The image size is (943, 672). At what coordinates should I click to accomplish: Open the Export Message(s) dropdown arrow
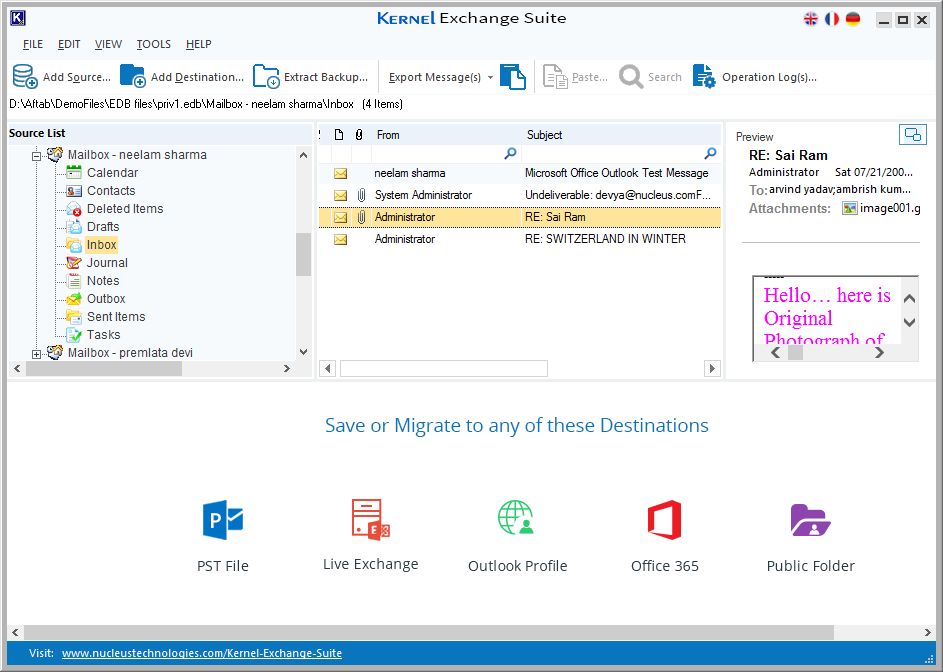pos(490,77)
